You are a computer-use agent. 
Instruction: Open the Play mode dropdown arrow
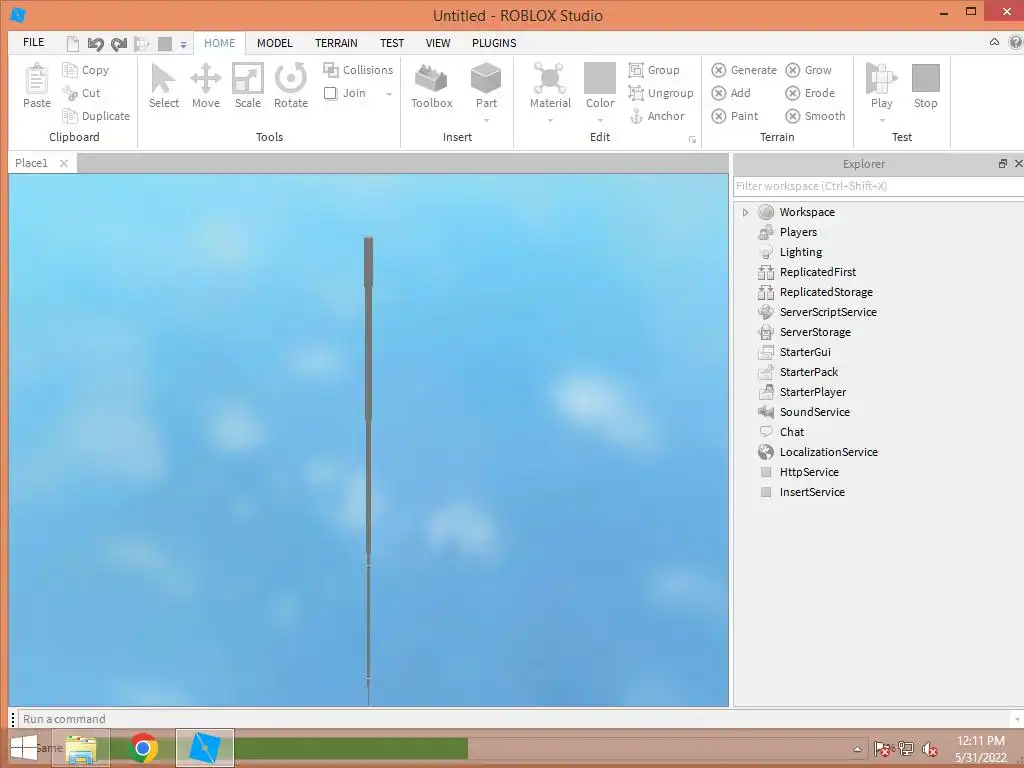pyautogui.click(x=882, y=120)
